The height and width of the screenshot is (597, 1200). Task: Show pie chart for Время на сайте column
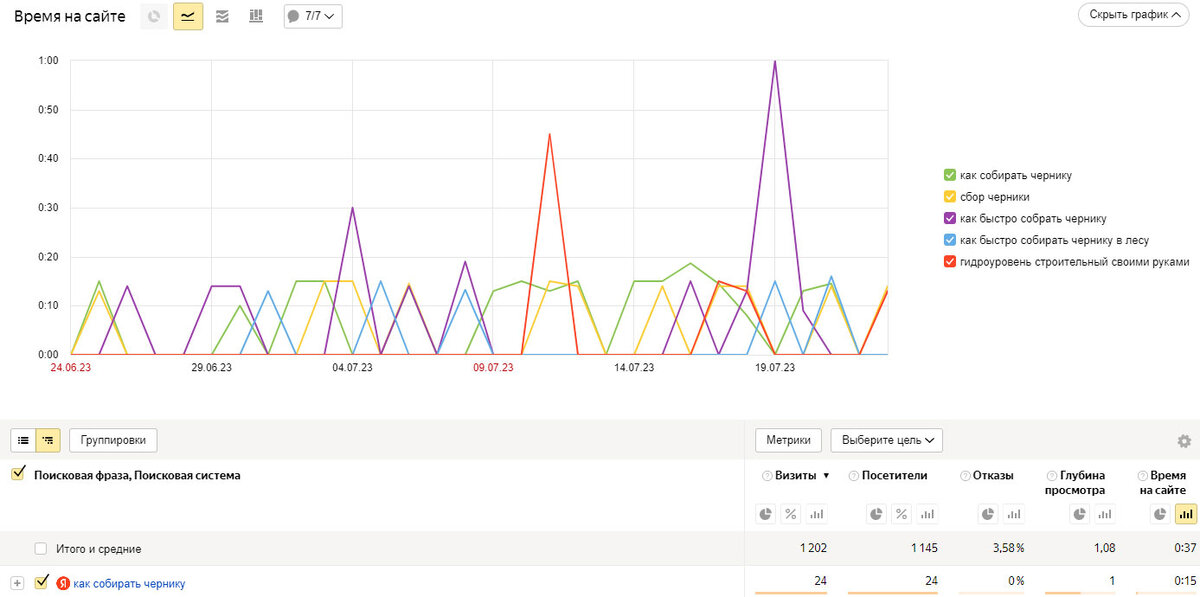tap(1160, 514)
